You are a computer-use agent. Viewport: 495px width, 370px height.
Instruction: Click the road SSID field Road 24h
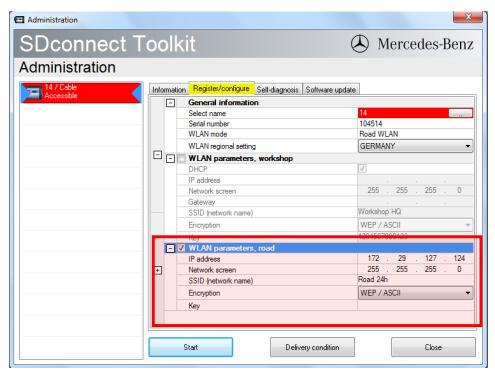tap(415, 280)
